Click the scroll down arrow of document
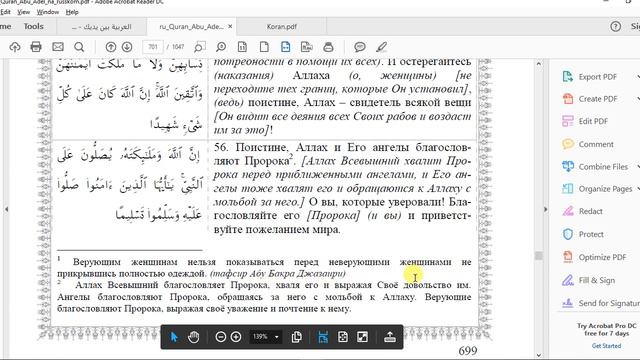640x360 pixels. pyautogui.click(x=539, y=356)
